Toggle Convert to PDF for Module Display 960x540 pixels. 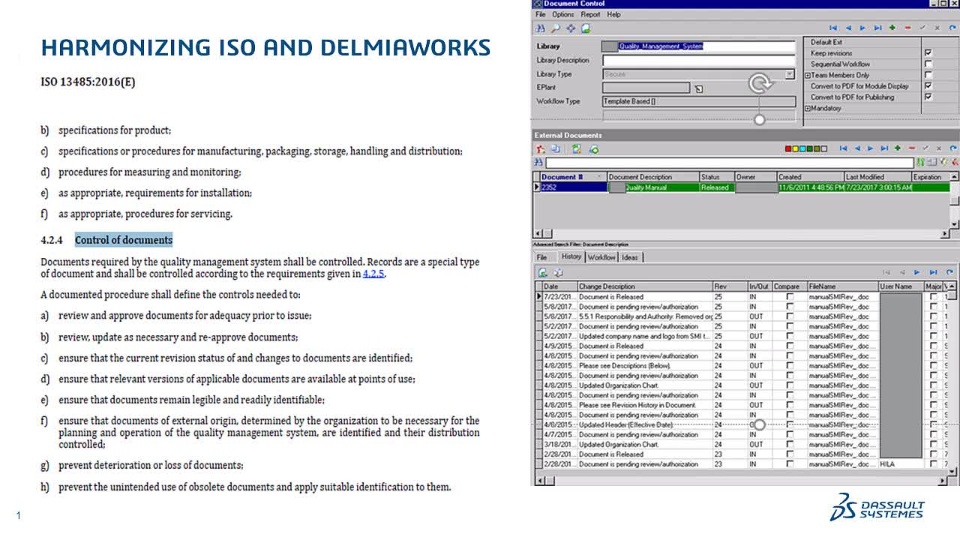pos(928,86)
